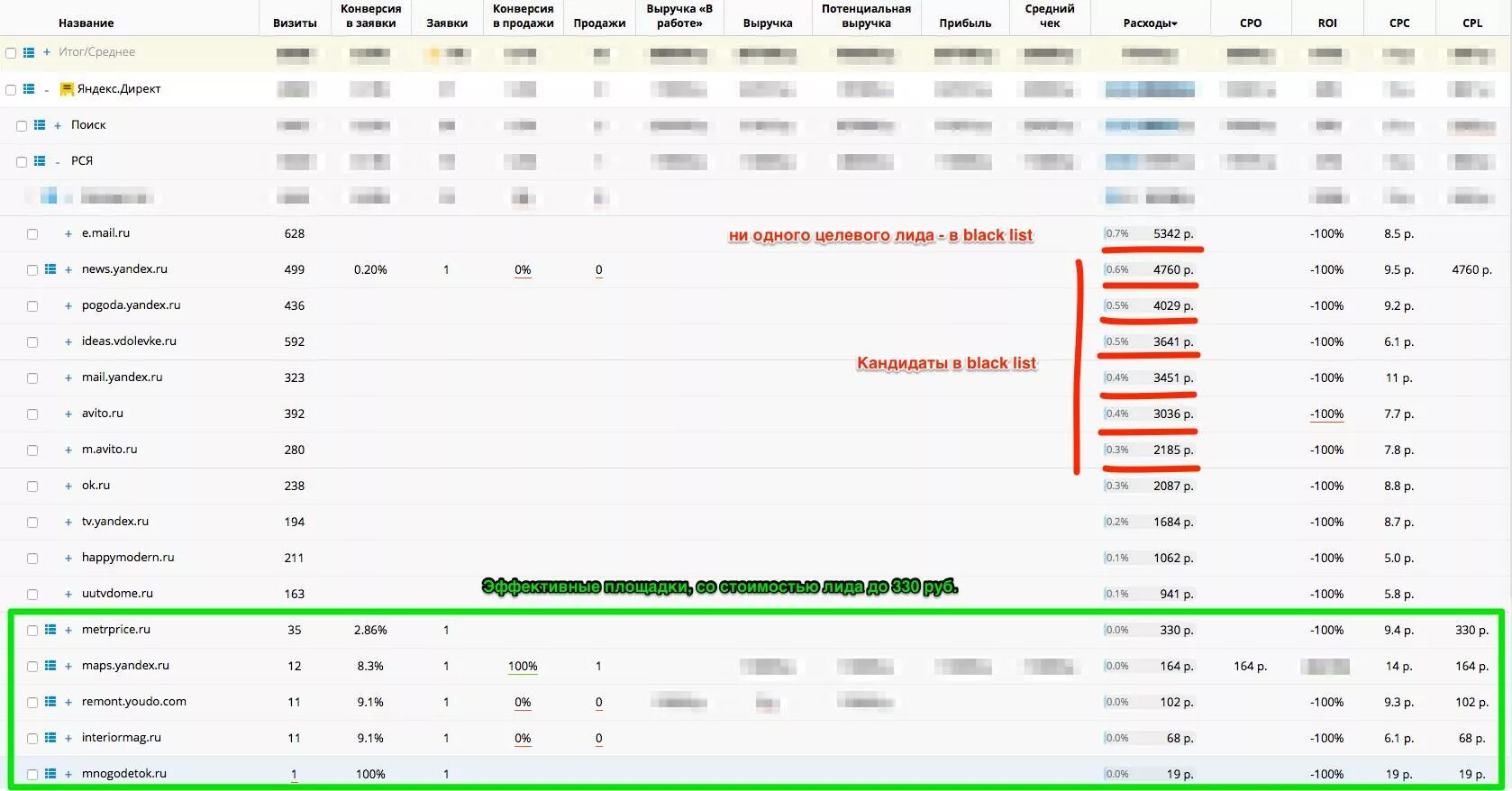Click the yellow Яндекс.Директ channel icon

tap(67, 88)
